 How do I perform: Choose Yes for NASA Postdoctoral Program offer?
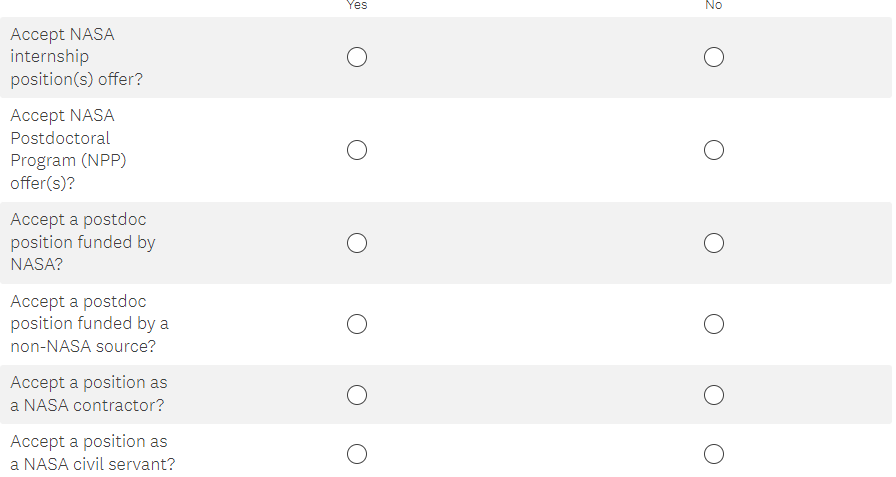pos(357,150)
